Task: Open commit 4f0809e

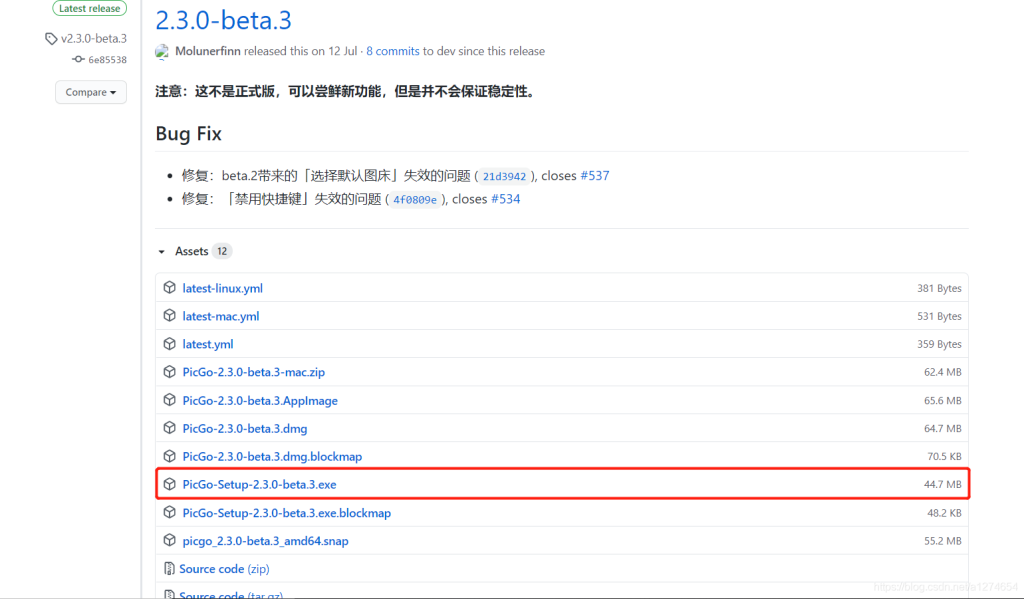Action: click(x=415, y=200)
